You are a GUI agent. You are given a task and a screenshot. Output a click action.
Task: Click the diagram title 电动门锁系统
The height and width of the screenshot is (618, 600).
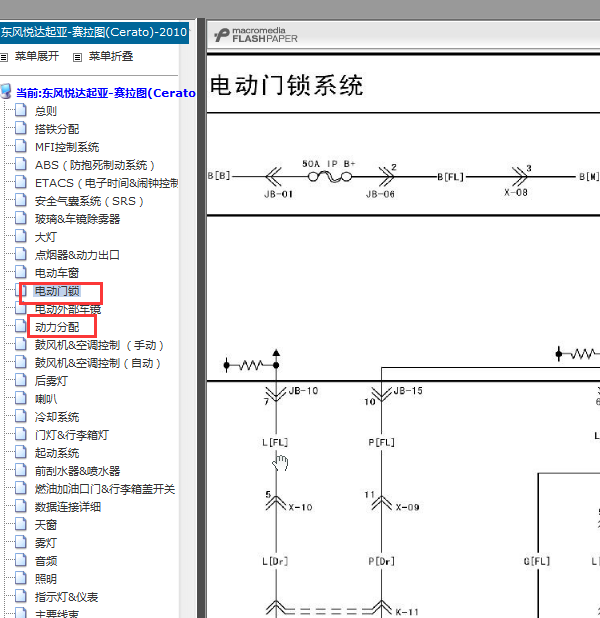pos(286,85)
